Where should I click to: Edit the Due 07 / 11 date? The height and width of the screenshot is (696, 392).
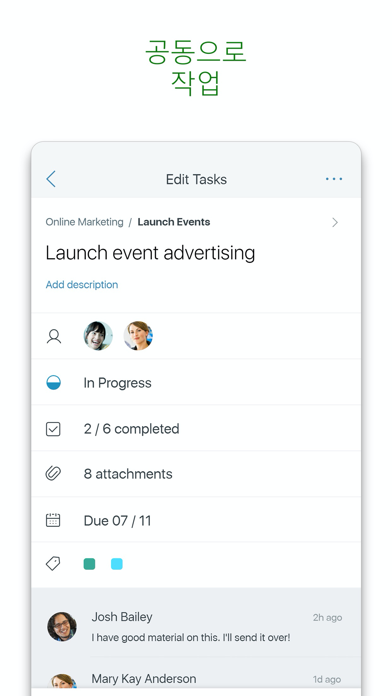(x=117, y=521)
